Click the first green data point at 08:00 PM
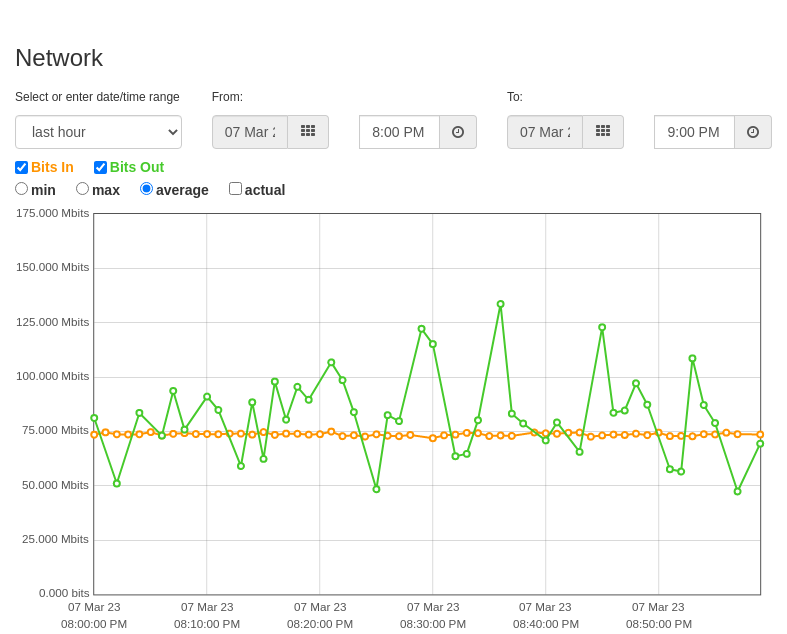This screenshot has height=634, width=787. [x=94, y=418]
